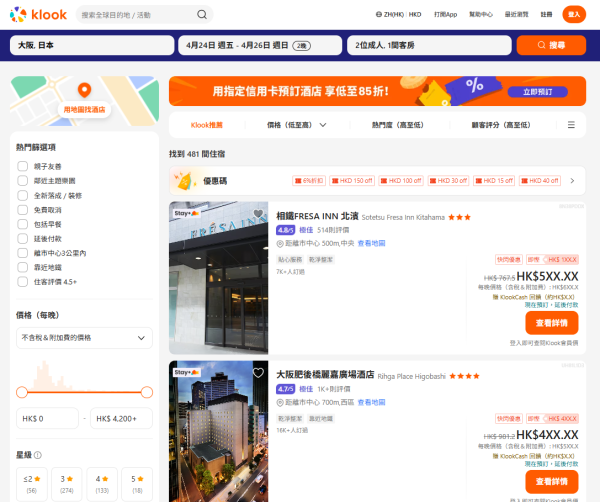The height and width of the screenshot is (502, 600).
Task: Click the 6% discount coupon tag
Action: pos(309,181)
